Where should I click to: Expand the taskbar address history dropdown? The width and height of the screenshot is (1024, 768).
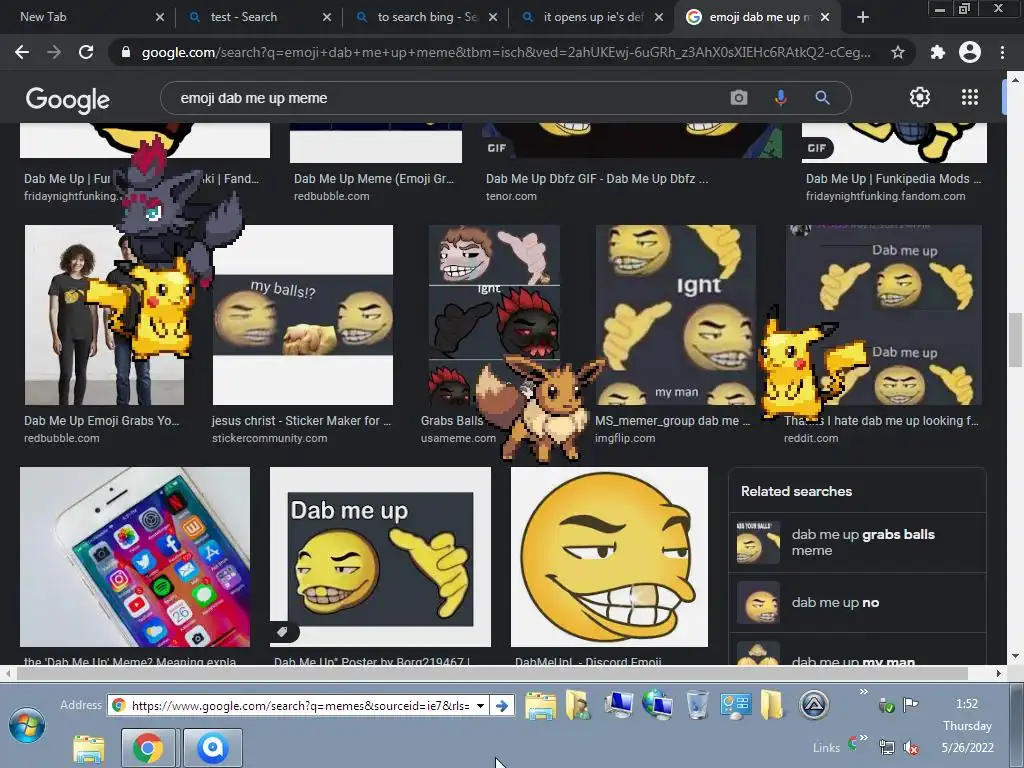[480, 705]
